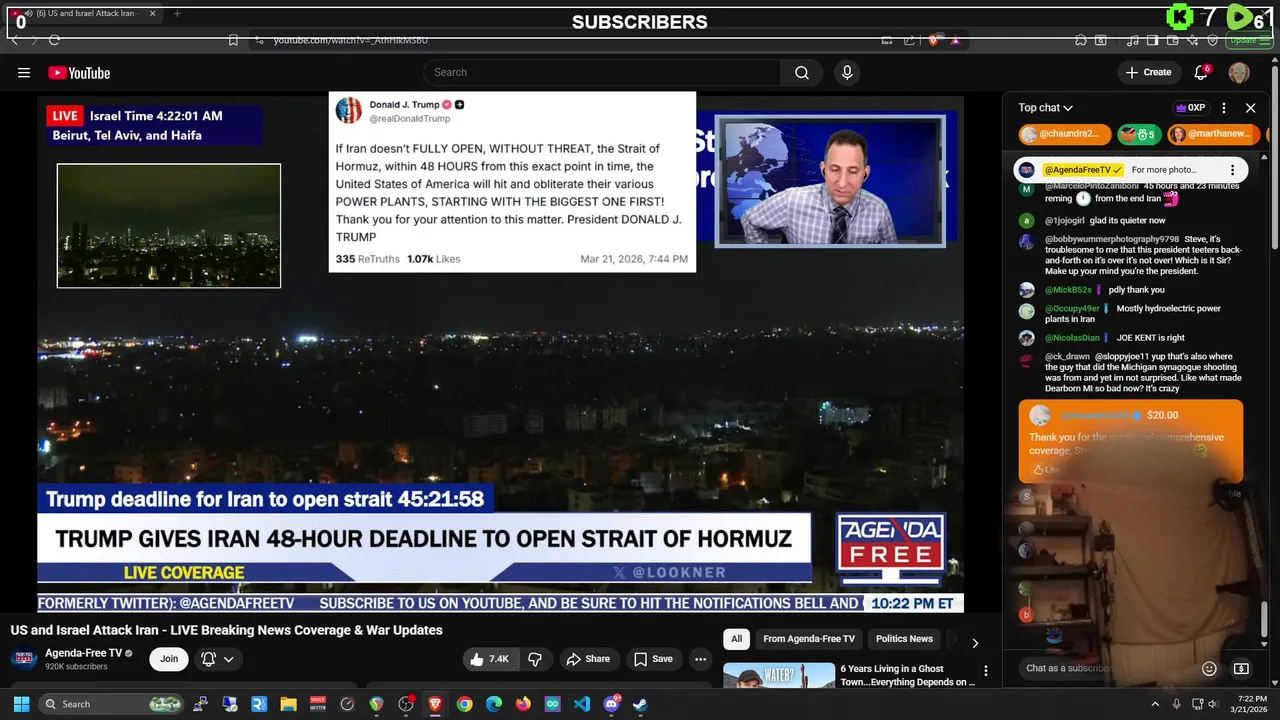The image size is (1280, 720).
Task: Open live chat more options menu
Action: pos(1224,108)
